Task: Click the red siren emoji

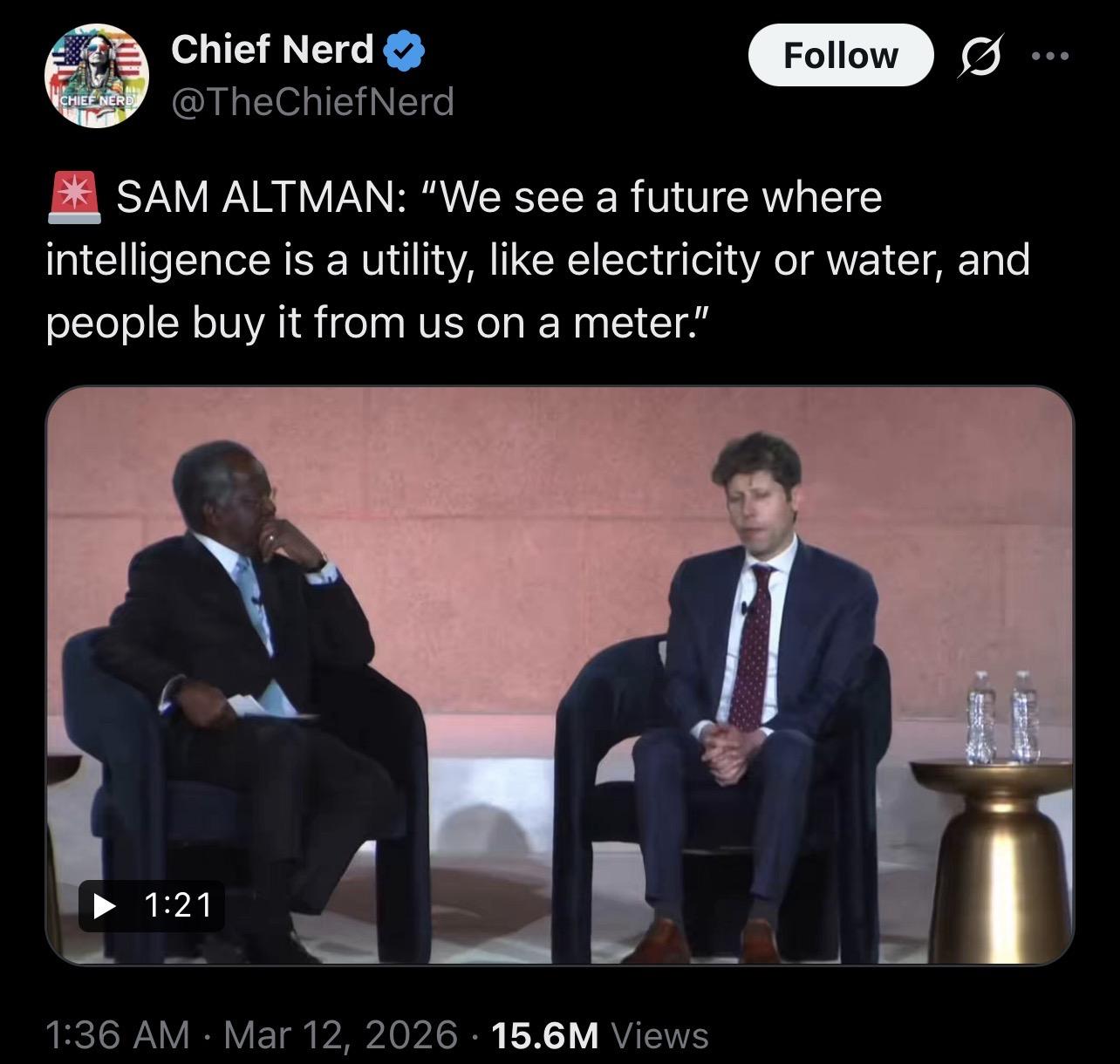Action: 75,196
